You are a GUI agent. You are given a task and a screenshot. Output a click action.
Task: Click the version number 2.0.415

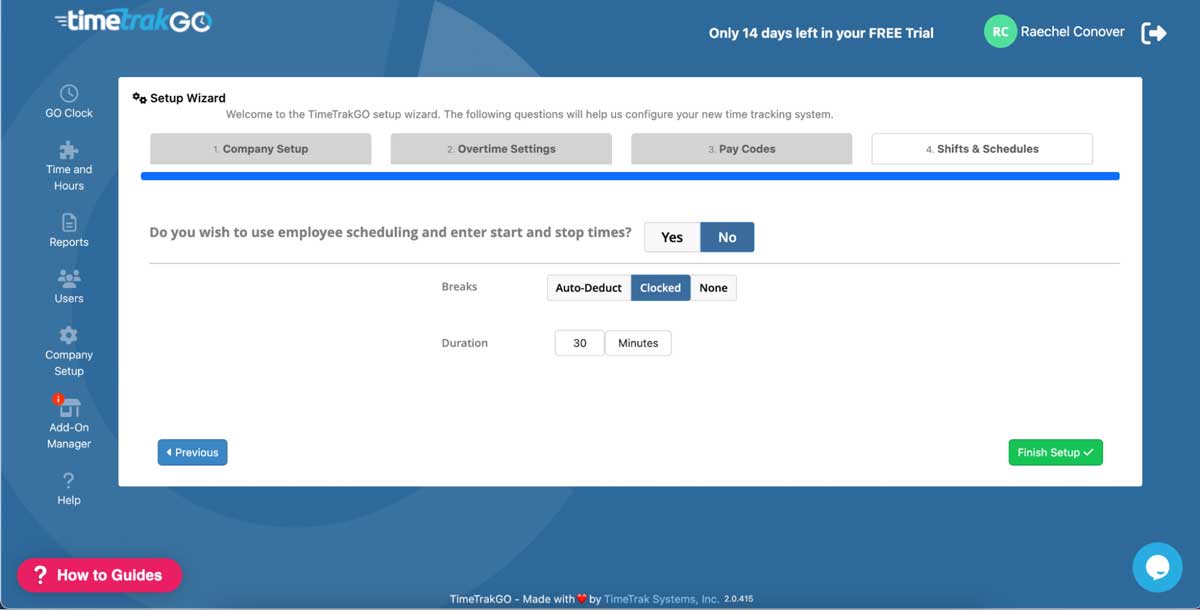tap(740, 599)
